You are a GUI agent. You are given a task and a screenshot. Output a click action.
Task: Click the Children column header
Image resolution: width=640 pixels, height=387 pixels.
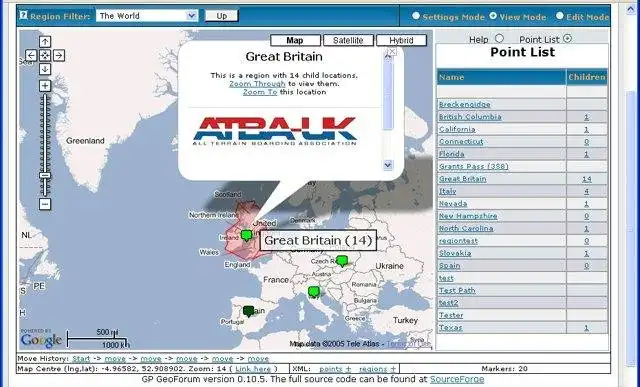coord(587,77)
